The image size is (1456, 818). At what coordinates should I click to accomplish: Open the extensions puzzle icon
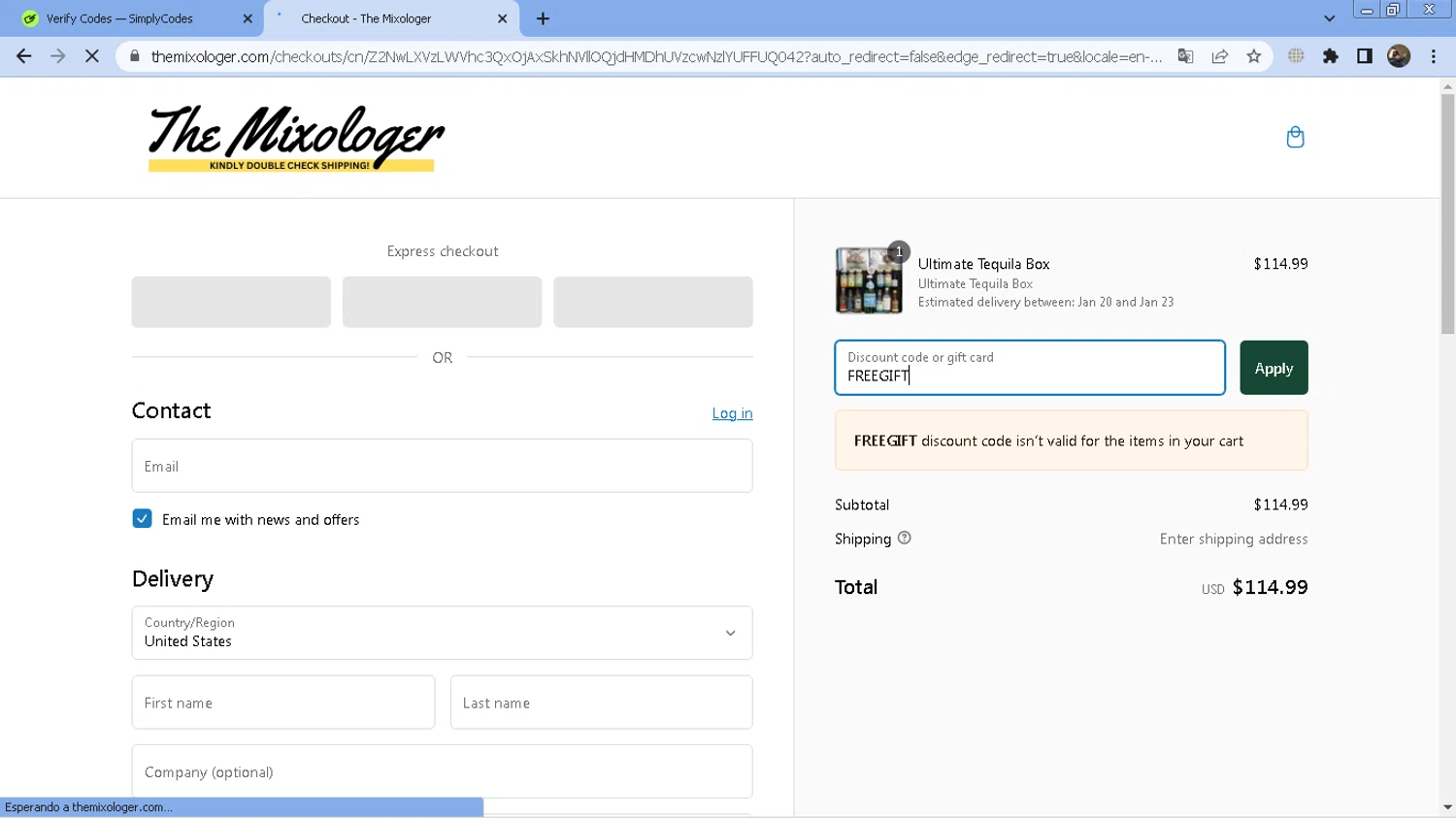(1331, 56)
